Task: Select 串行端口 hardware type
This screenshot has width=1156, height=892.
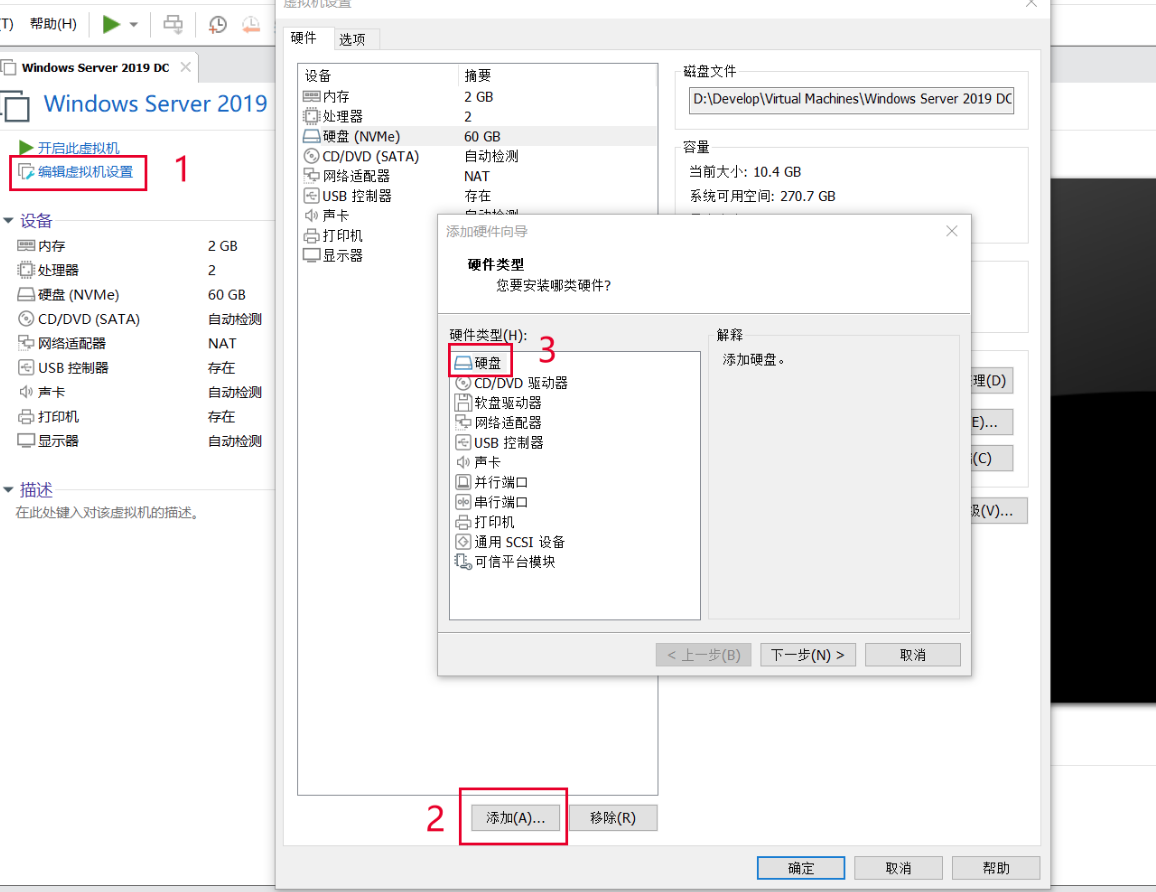Action: coord(500,502)
